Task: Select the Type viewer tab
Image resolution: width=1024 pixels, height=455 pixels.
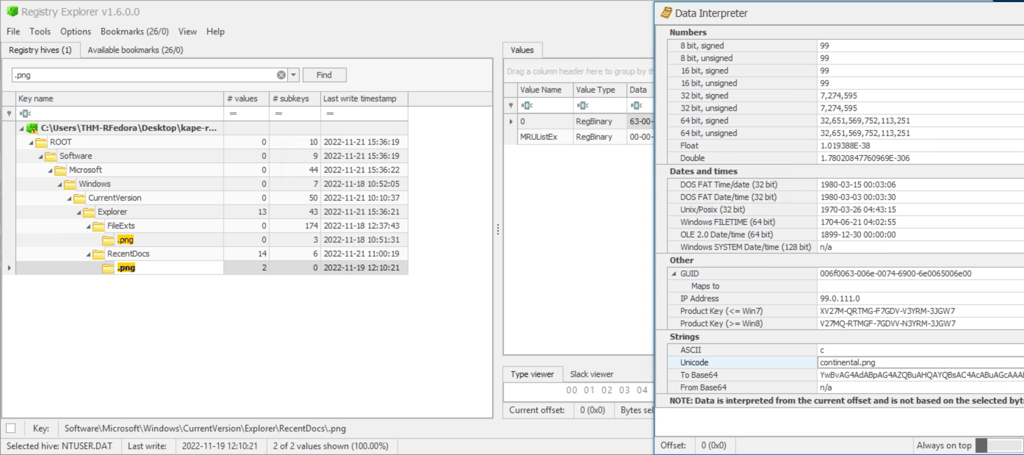Action: pyautogui.click(x=532, y=374)
